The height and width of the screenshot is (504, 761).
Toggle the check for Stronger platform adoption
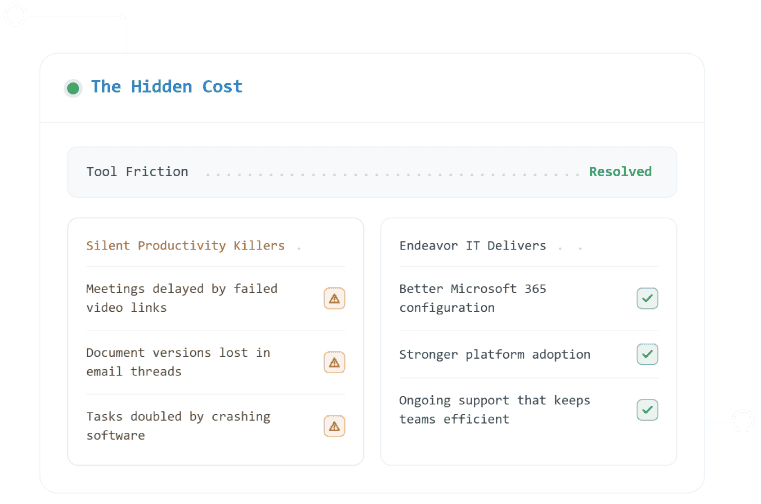[x=647, y=354]
